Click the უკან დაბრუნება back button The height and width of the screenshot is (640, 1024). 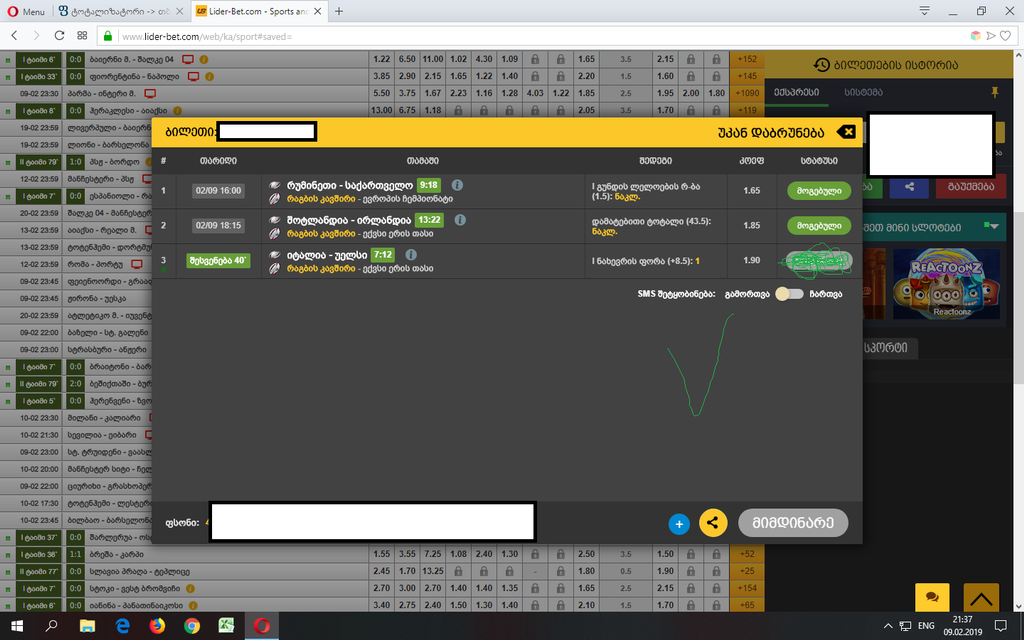tap(771, 133)
